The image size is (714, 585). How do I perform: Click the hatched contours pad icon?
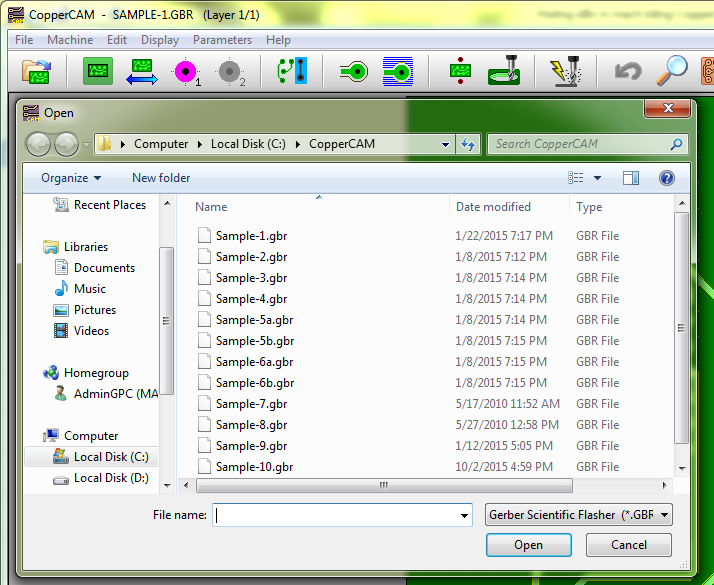click(x=398, y=71)
